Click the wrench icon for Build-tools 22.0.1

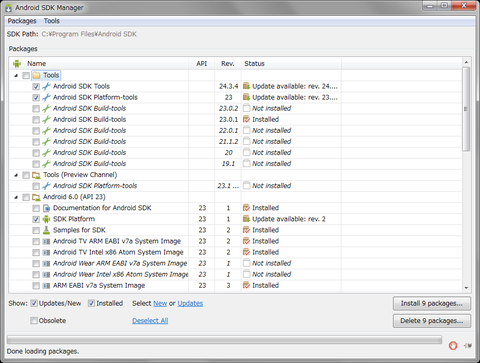46,130
